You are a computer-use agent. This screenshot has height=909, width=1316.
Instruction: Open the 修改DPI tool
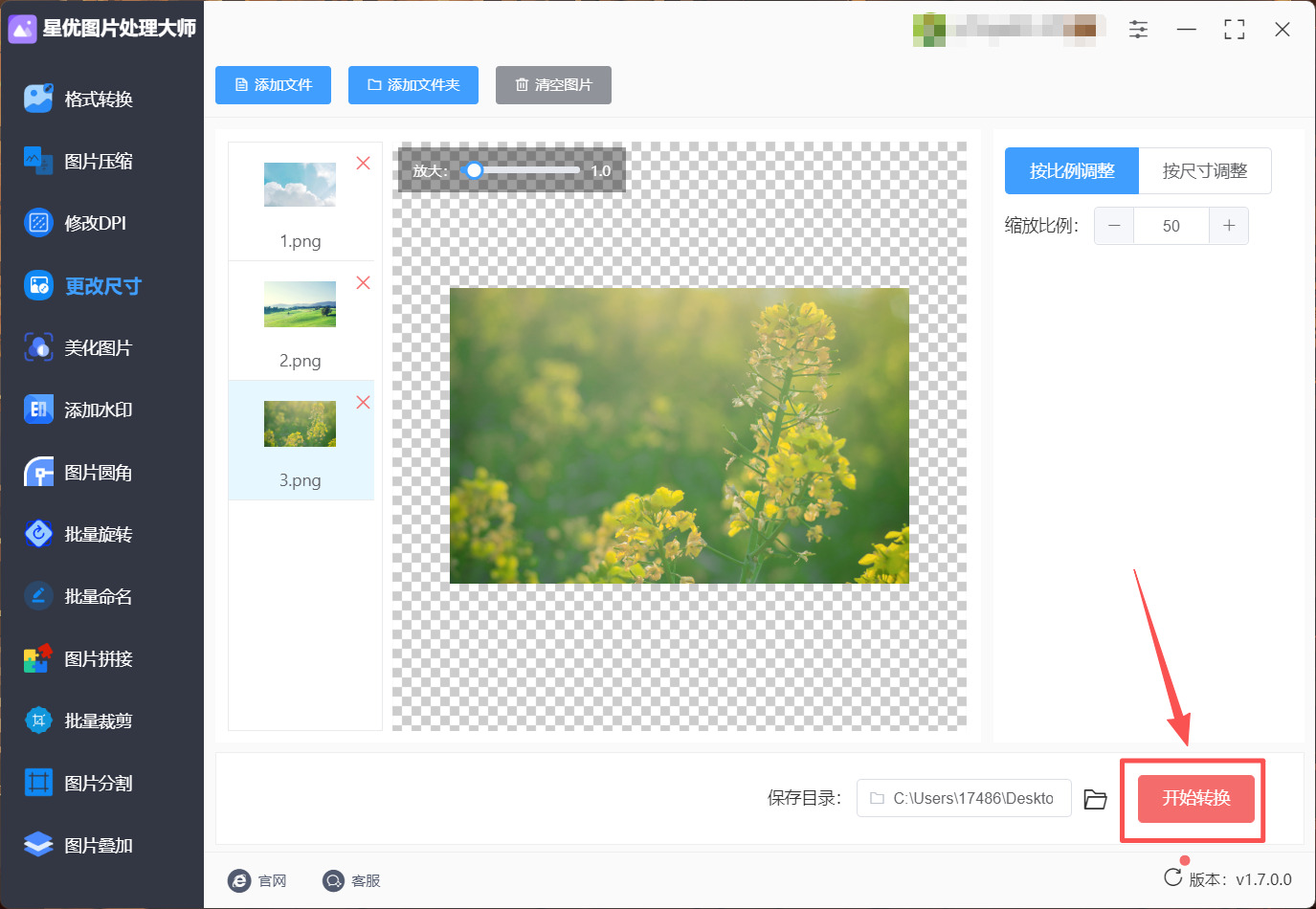click(75, 223)
